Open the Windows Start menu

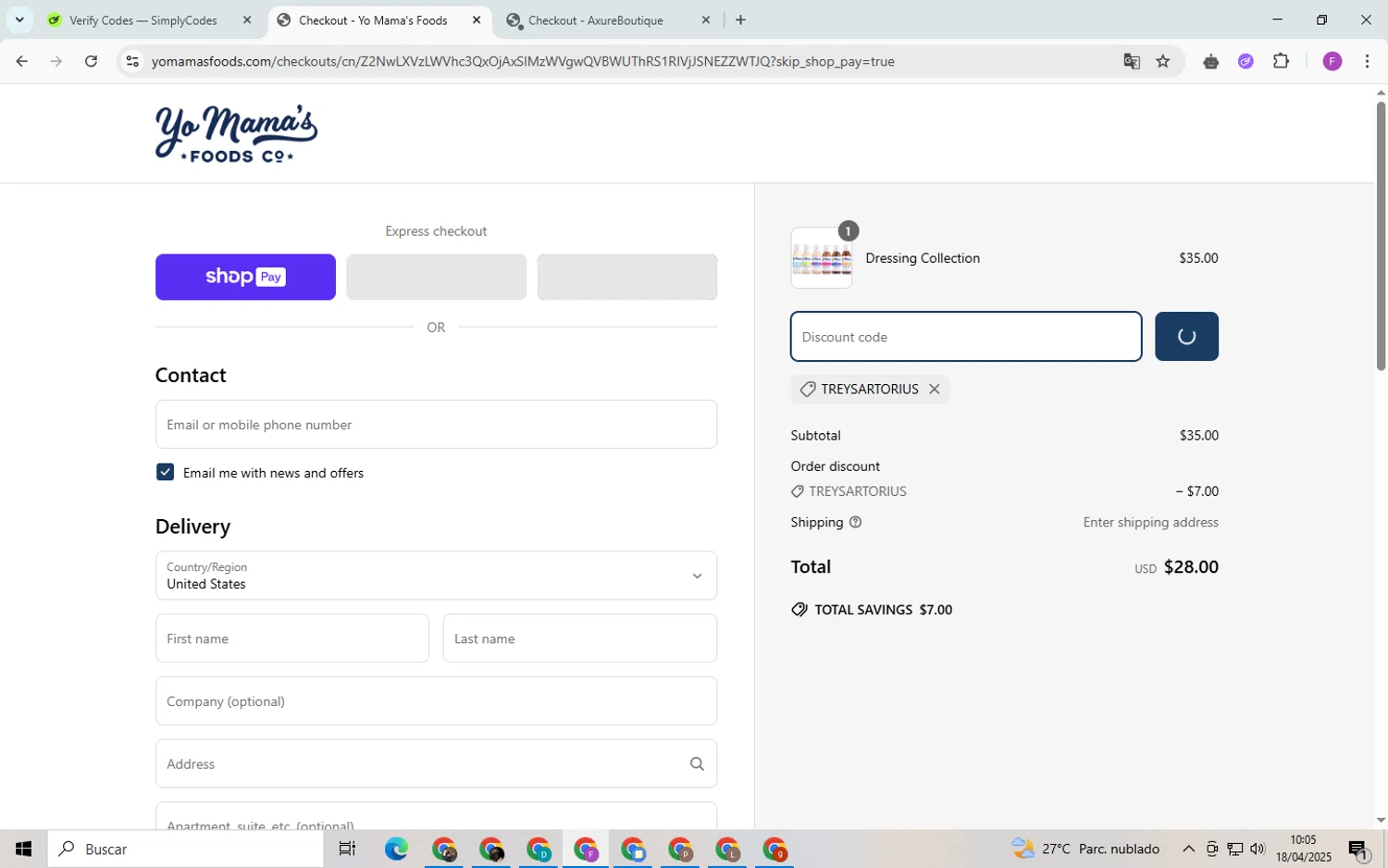(x=23, y=849)
